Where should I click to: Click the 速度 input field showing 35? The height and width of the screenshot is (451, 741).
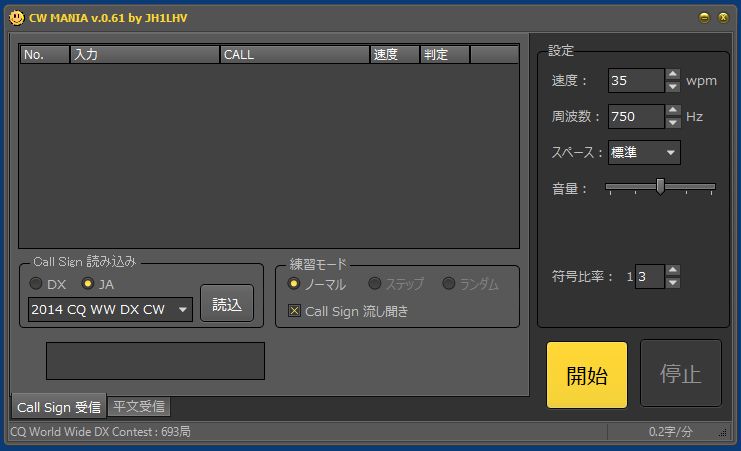click(x=636, y=80)
